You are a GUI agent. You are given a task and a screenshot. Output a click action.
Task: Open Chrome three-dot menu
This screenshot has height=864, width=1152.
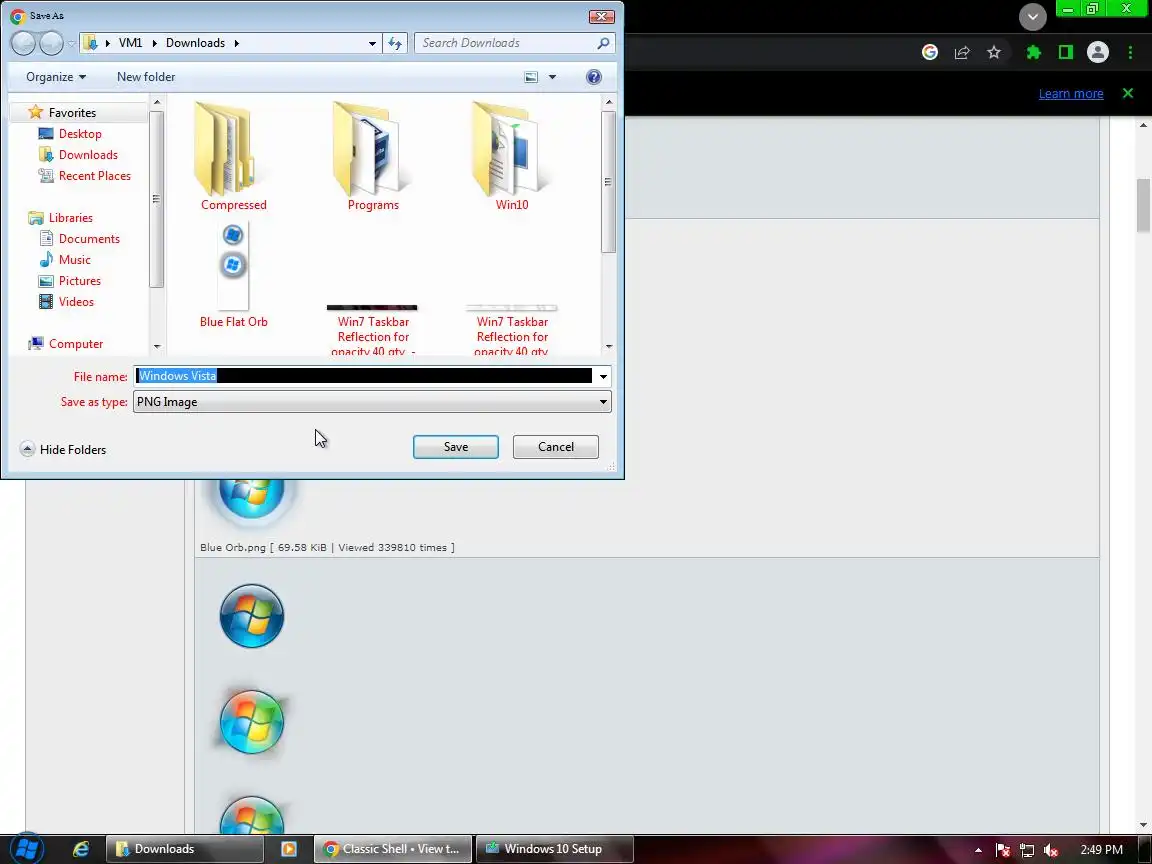1130,52
